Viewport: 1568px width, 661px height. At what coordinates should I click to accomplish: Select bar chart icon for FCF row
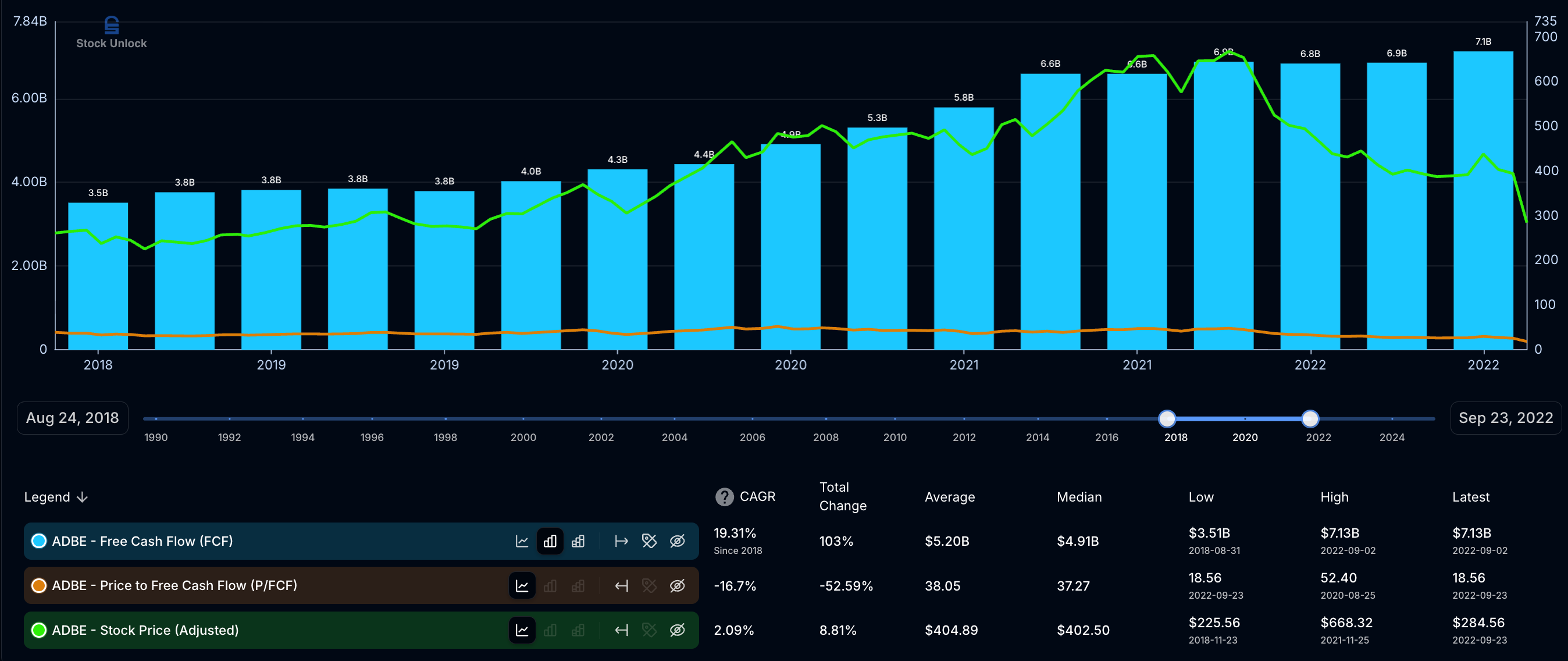coord(550,541)
